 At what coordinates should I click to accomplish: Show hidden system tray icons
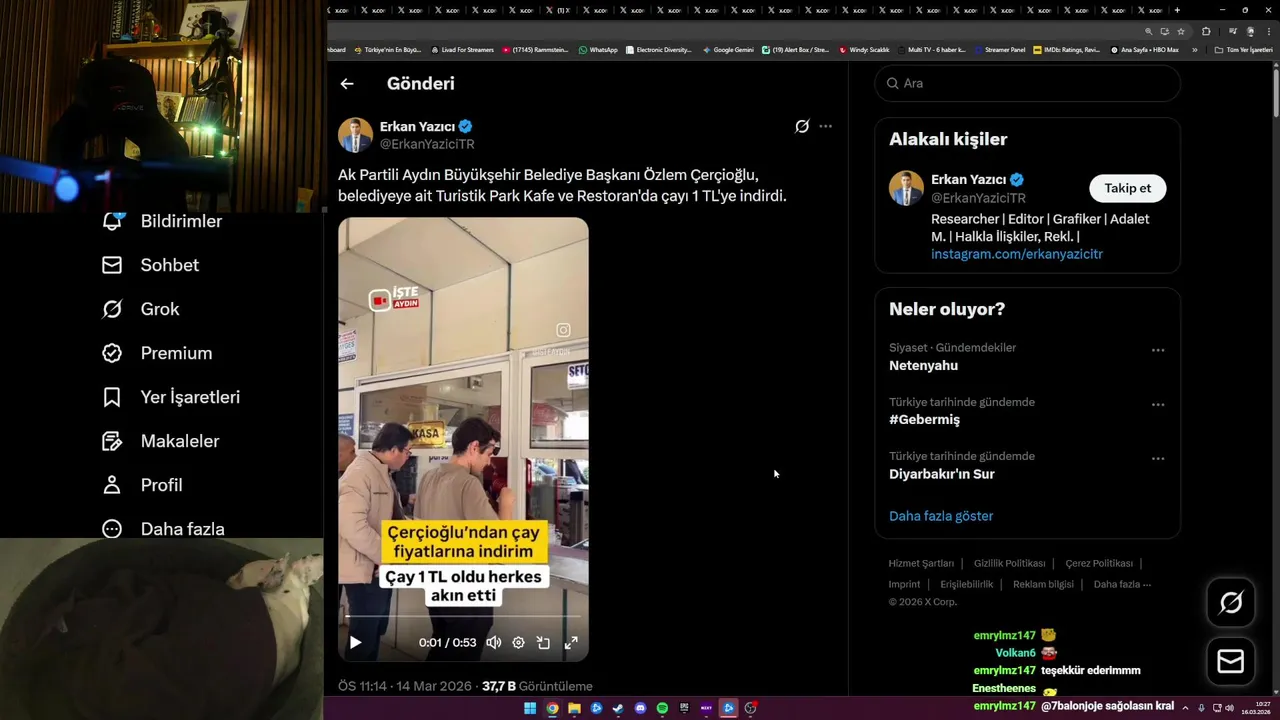(1186, 708)
